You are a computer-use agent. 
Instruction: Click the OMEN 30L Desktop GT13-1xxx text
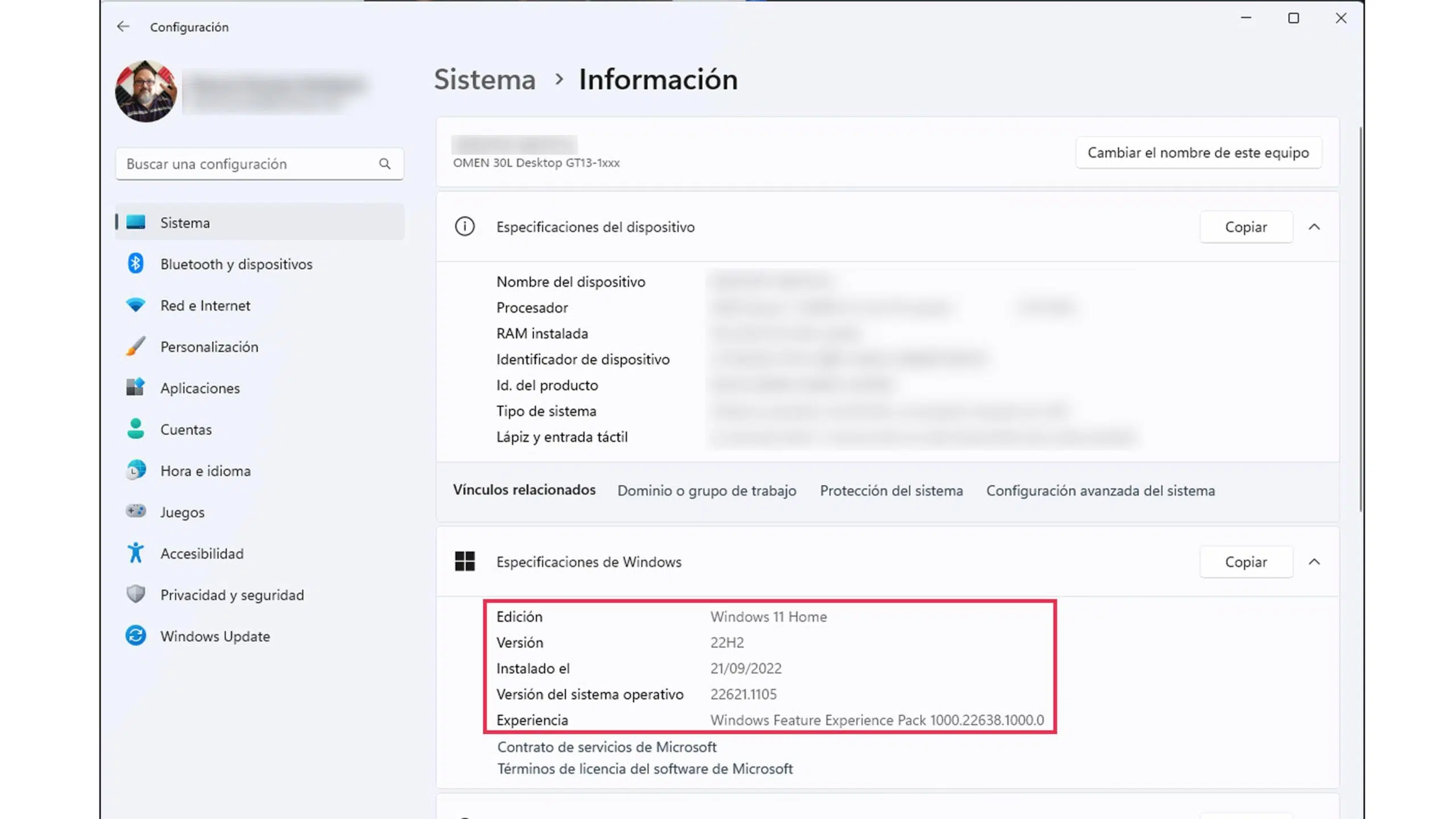[536, 163]
